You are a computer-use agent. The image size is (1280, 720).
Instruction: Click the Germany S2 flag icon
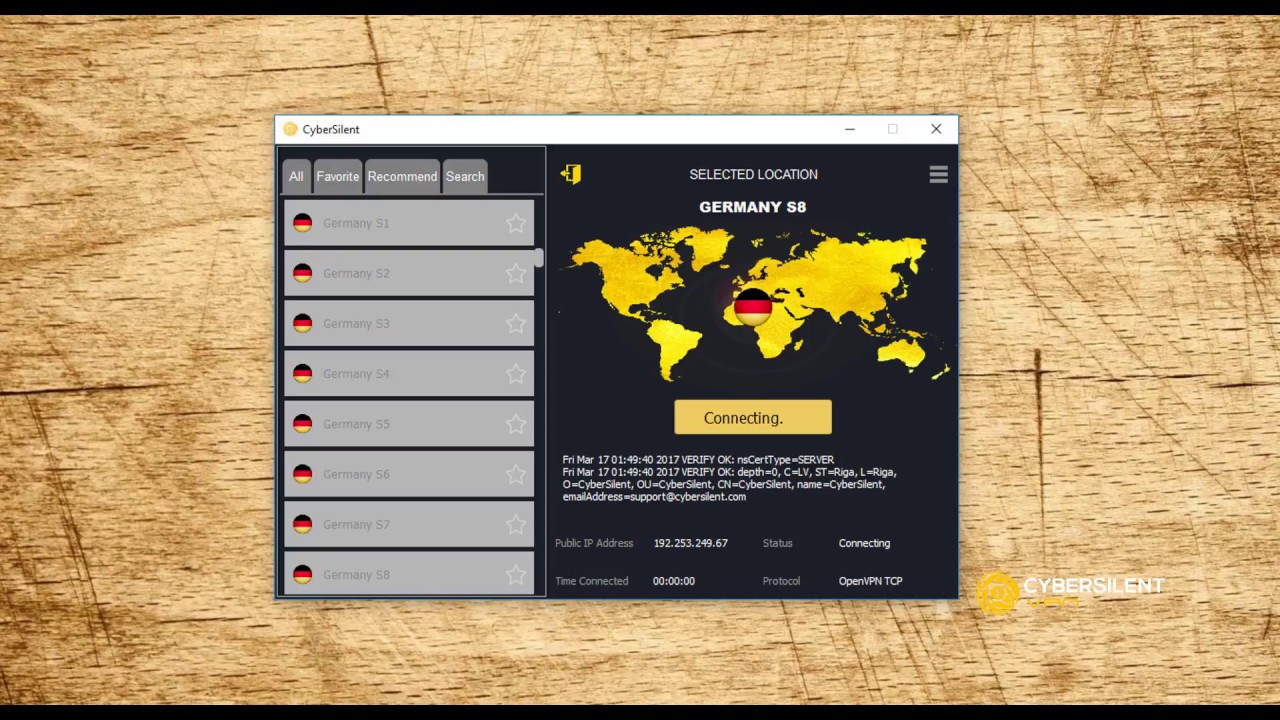click(x=302, y=273)
